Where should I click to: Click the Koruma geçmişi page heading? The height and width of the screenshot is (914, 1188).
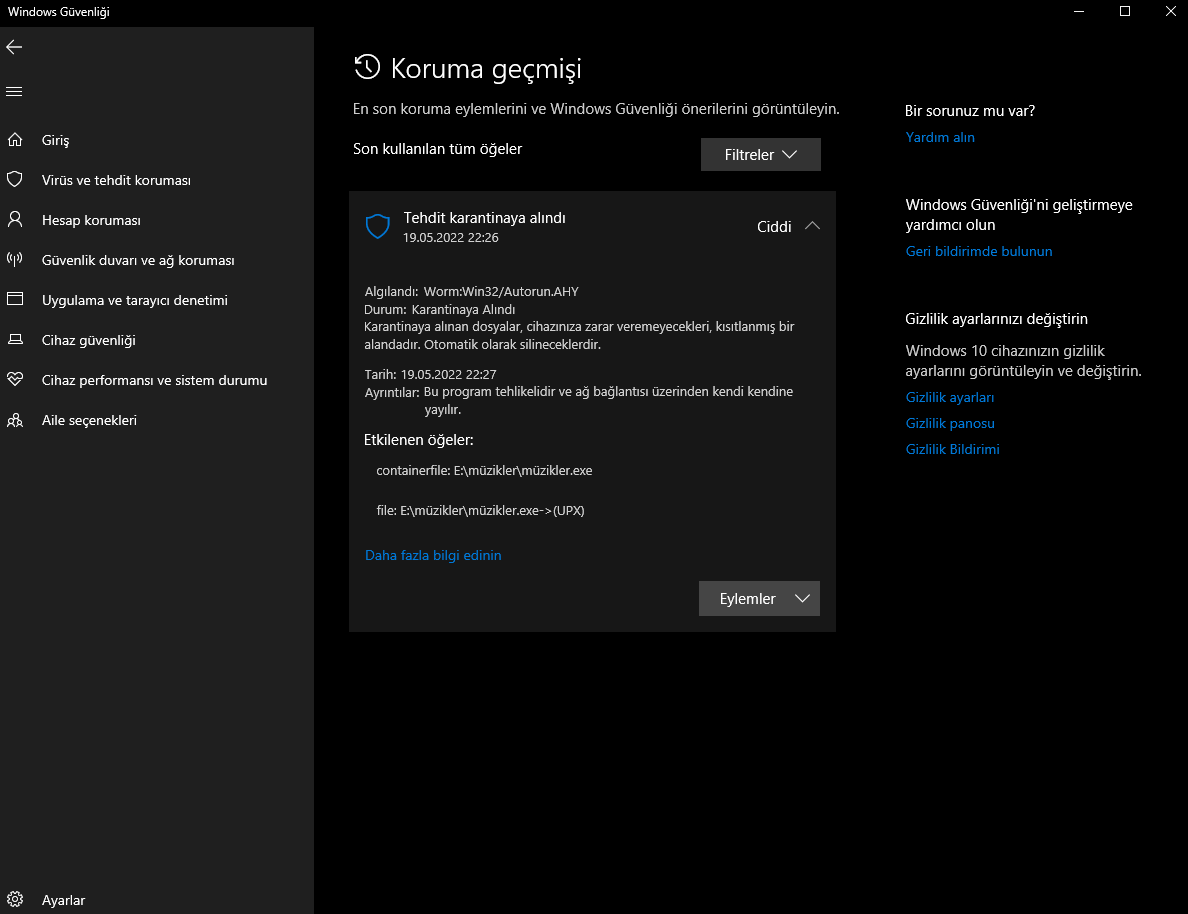click(x=486, y=68)
